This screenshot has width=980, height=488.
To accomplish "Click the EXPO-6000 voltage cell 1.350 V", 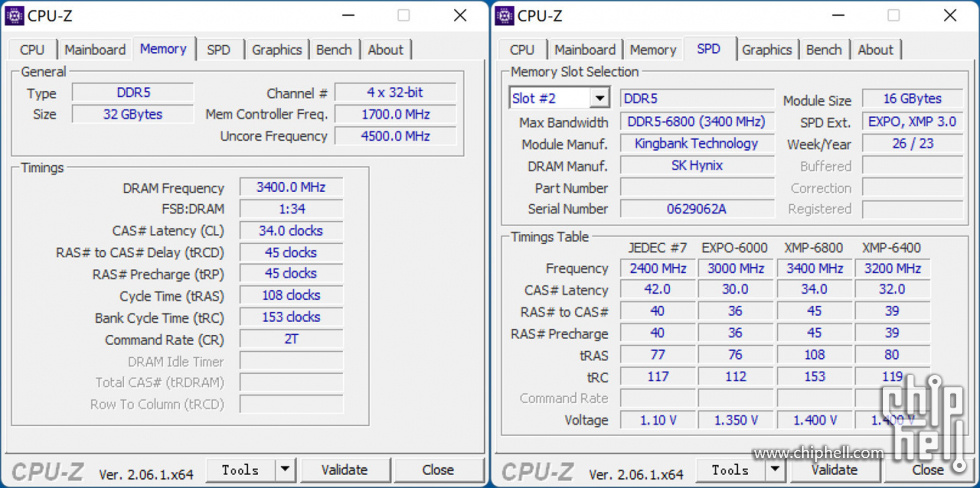I will coord(736,420).
